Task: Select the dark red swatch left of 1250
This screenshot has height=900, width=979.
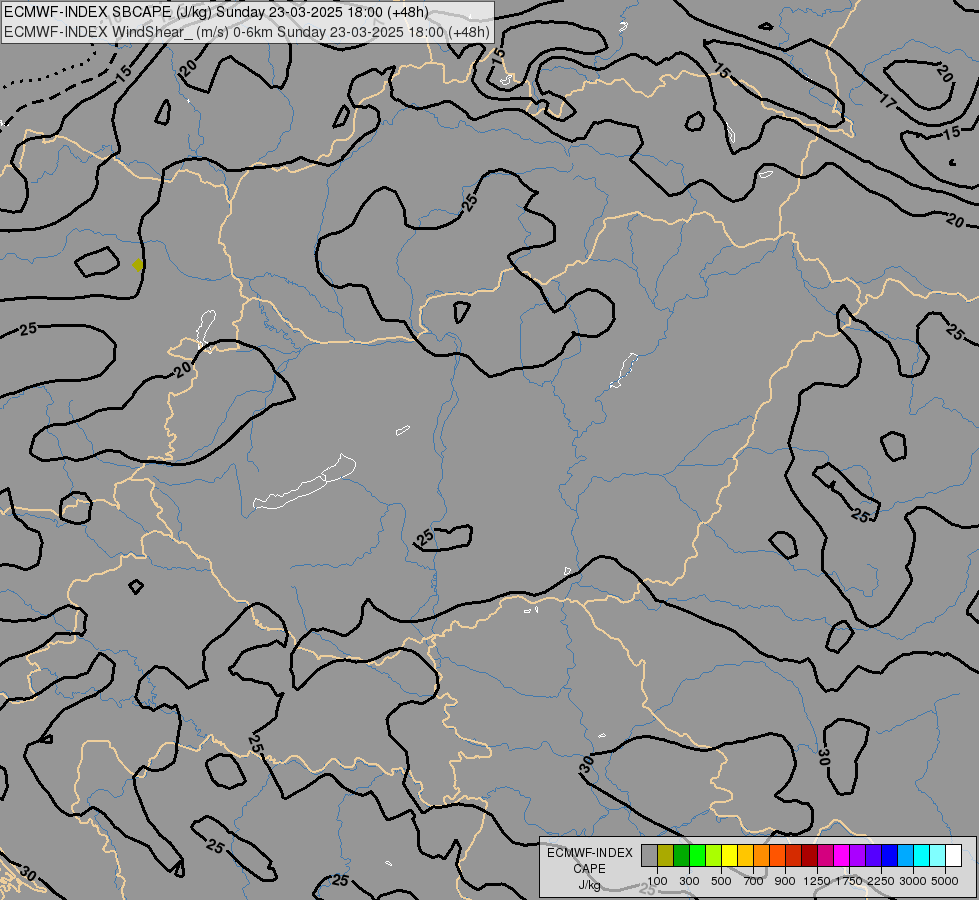Action: pos(809,855)
